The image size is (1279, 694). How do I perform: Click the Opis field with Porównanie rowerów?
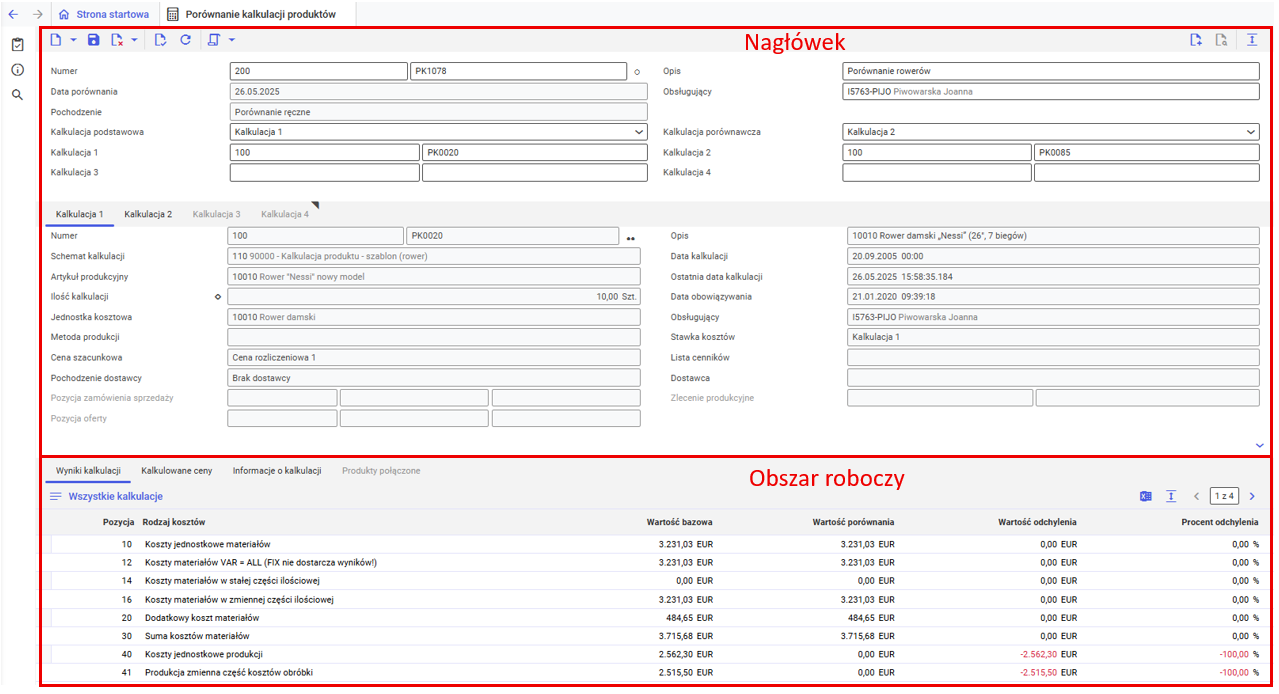[1051, 72]
